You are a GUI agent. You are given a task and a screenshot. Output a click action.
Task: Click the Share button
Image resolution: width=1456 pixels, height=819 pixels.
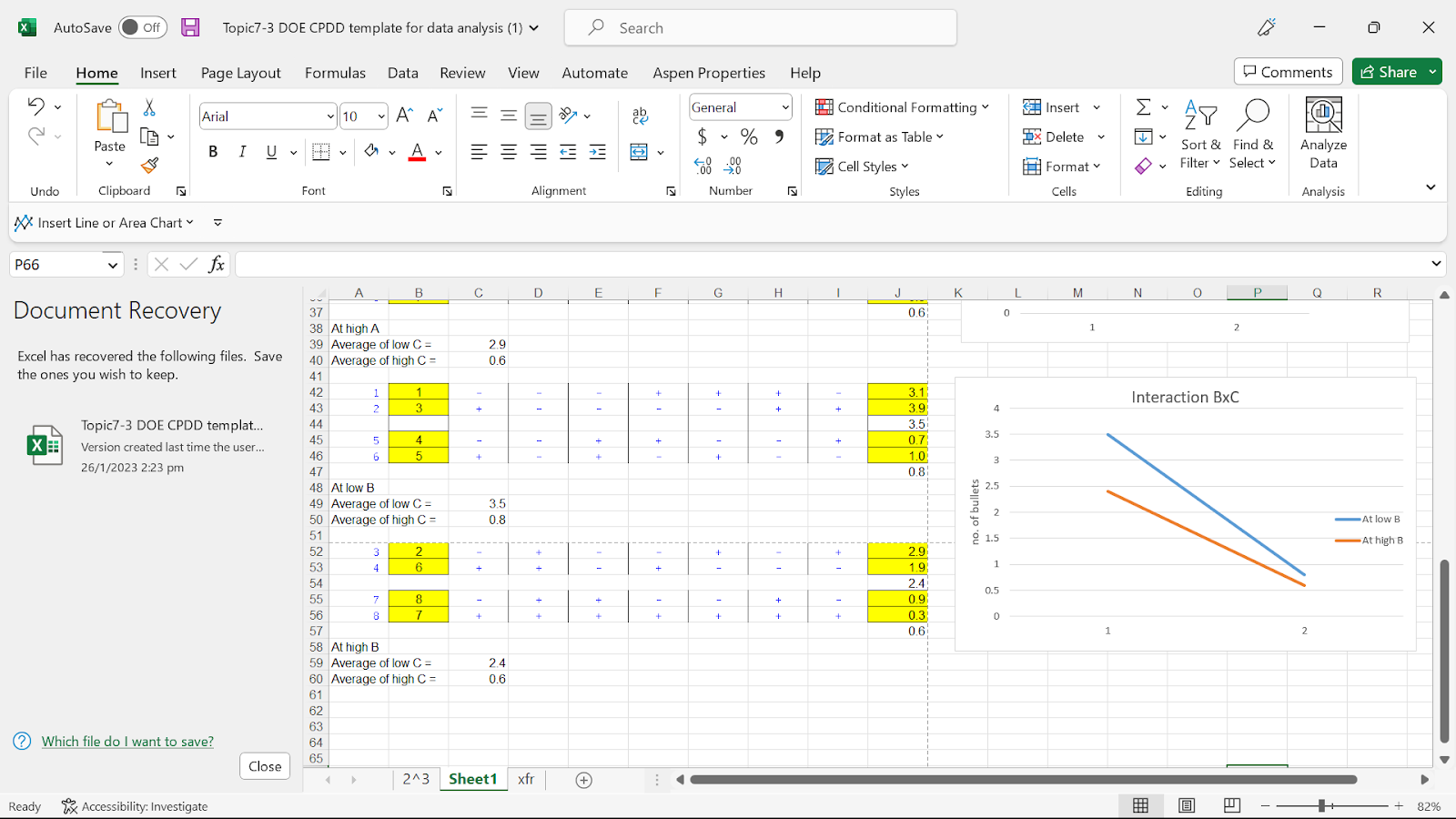[x=1389, y=72]
